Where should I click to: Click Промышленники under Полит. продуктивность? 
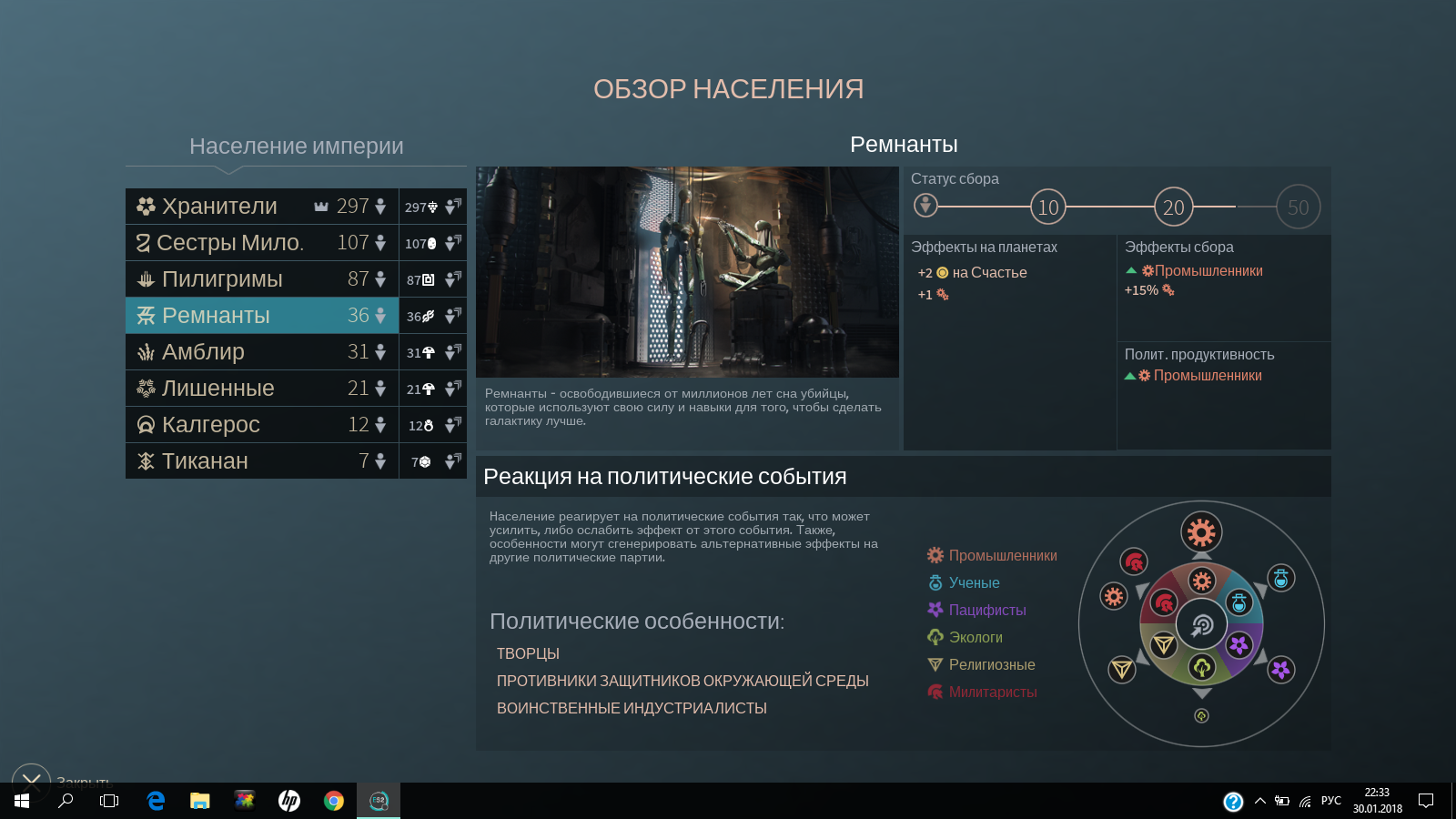[1193, 376]
